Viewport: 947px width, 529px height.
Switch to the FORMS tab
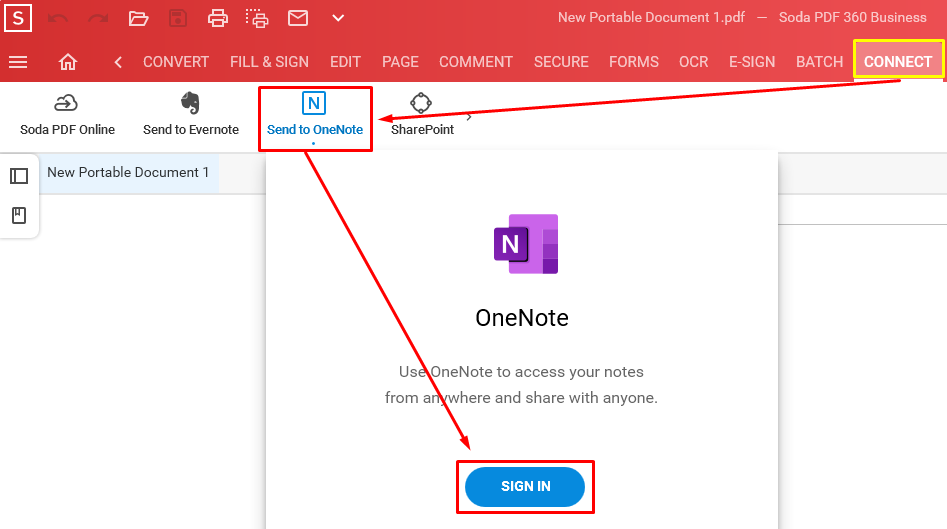[634, 62]
